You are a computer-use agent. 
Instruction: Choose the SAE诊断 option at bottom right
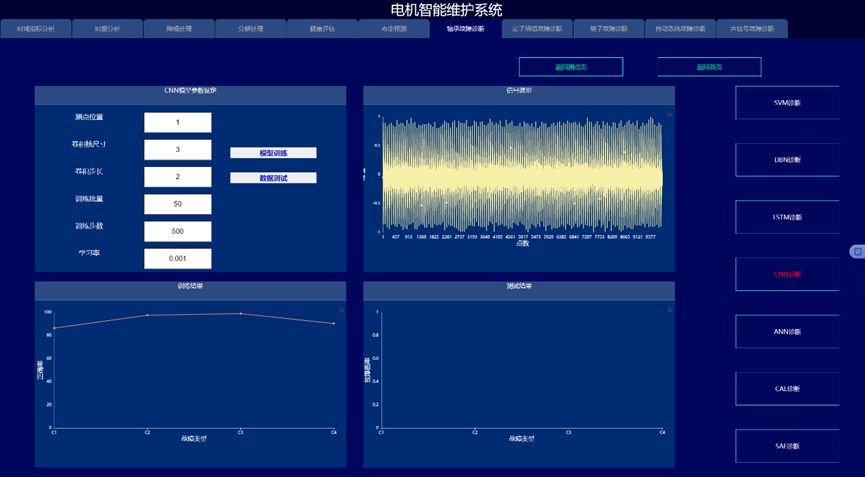pos(787,446)
